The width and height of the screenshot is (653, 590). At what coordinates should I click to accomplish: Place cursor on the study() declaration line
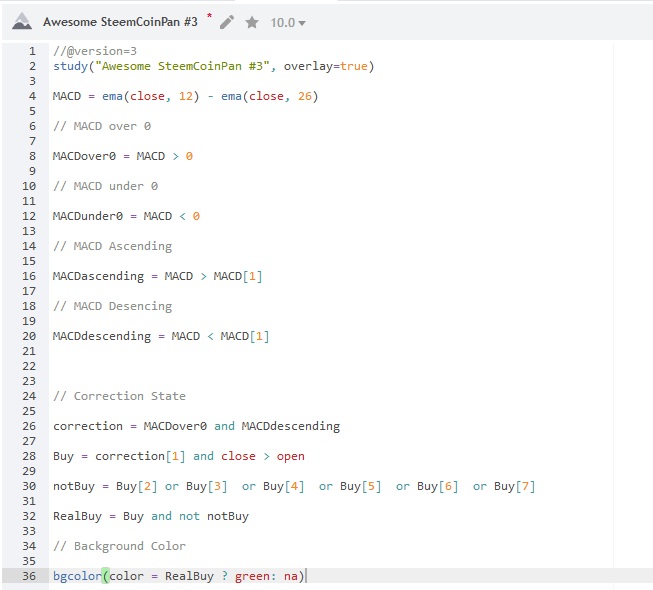pyautogui.click(x=214, y=66)
